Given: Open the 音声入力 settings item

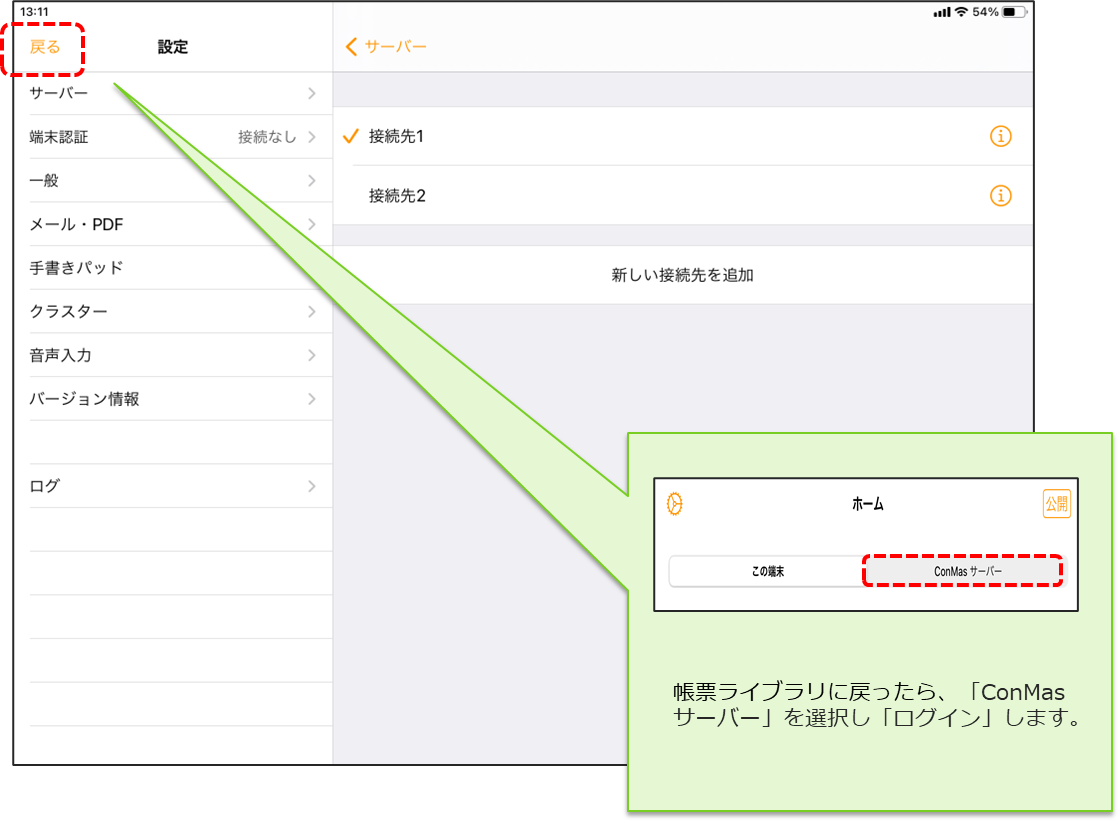Looking at the screenshot, I should coord(172,355).
